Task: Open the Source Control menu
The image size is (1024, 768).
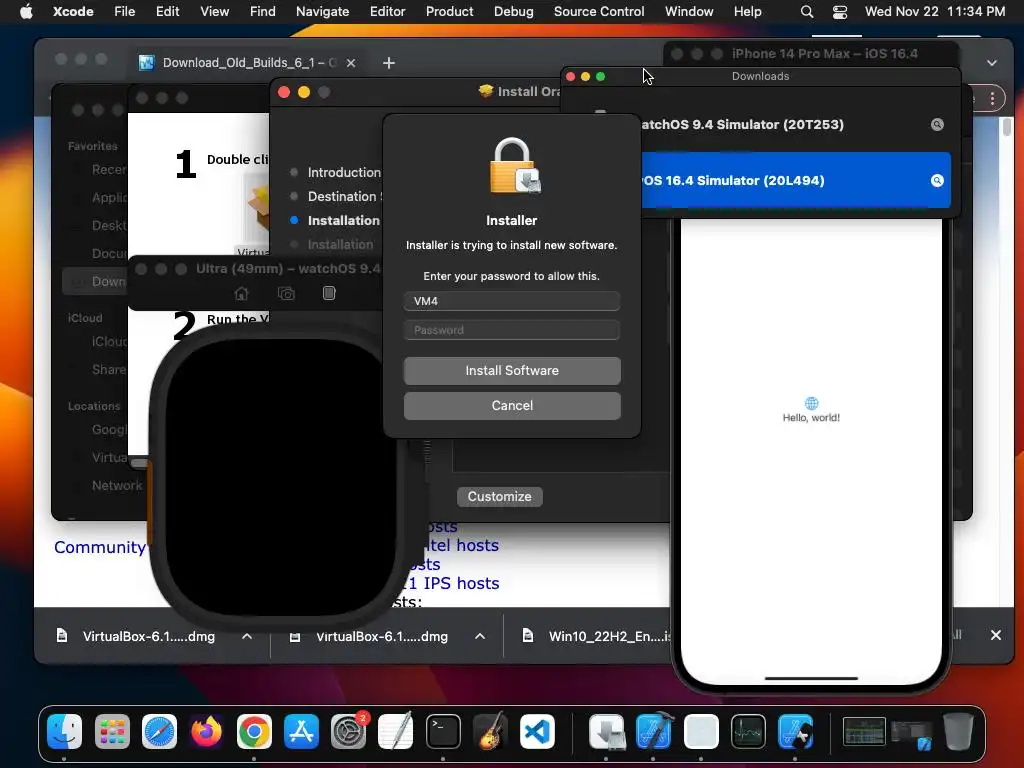Action: pos(599,11)
